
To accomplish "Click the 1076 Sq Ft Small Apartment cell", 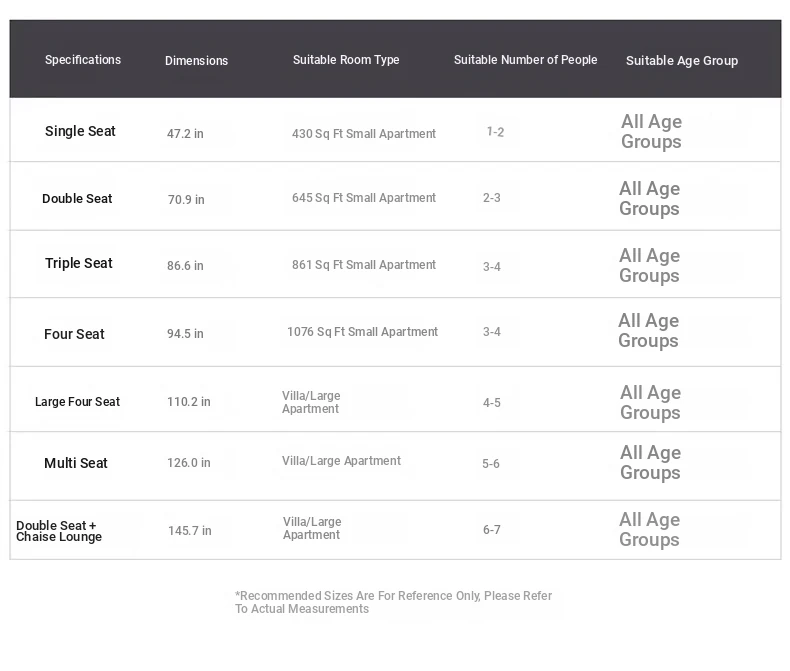I will (362, 332).
